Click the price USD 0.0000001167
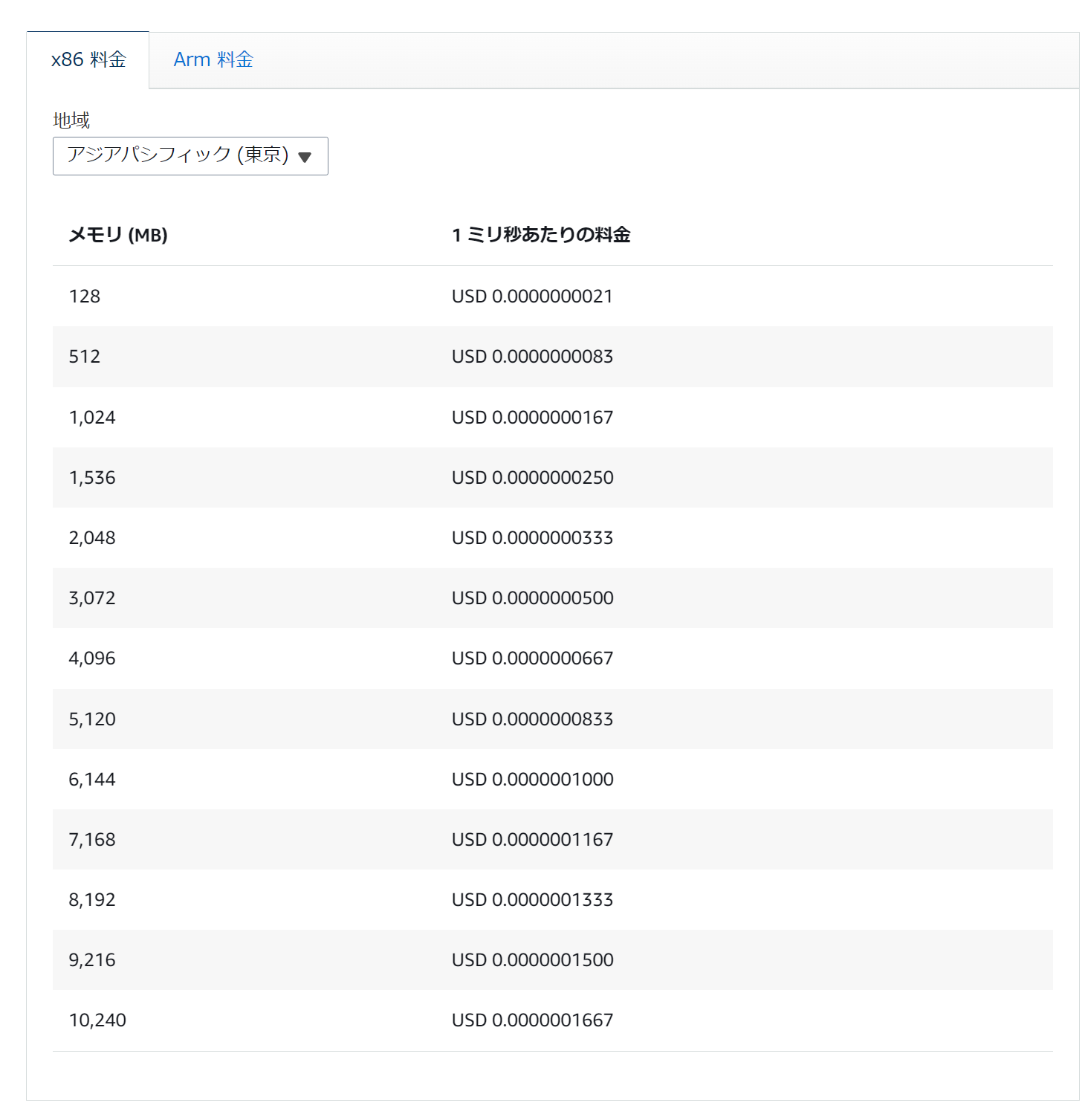Image resolution: width=1085 pixels, height=1120 pixels. (x=532, y=839)
